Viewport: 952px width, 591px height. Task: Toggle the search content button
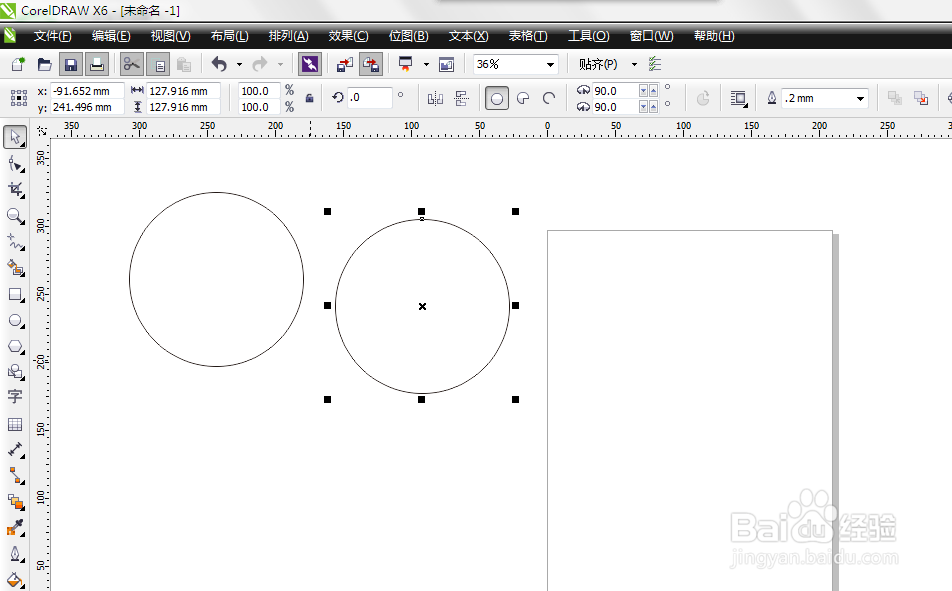tap(310, 64)
